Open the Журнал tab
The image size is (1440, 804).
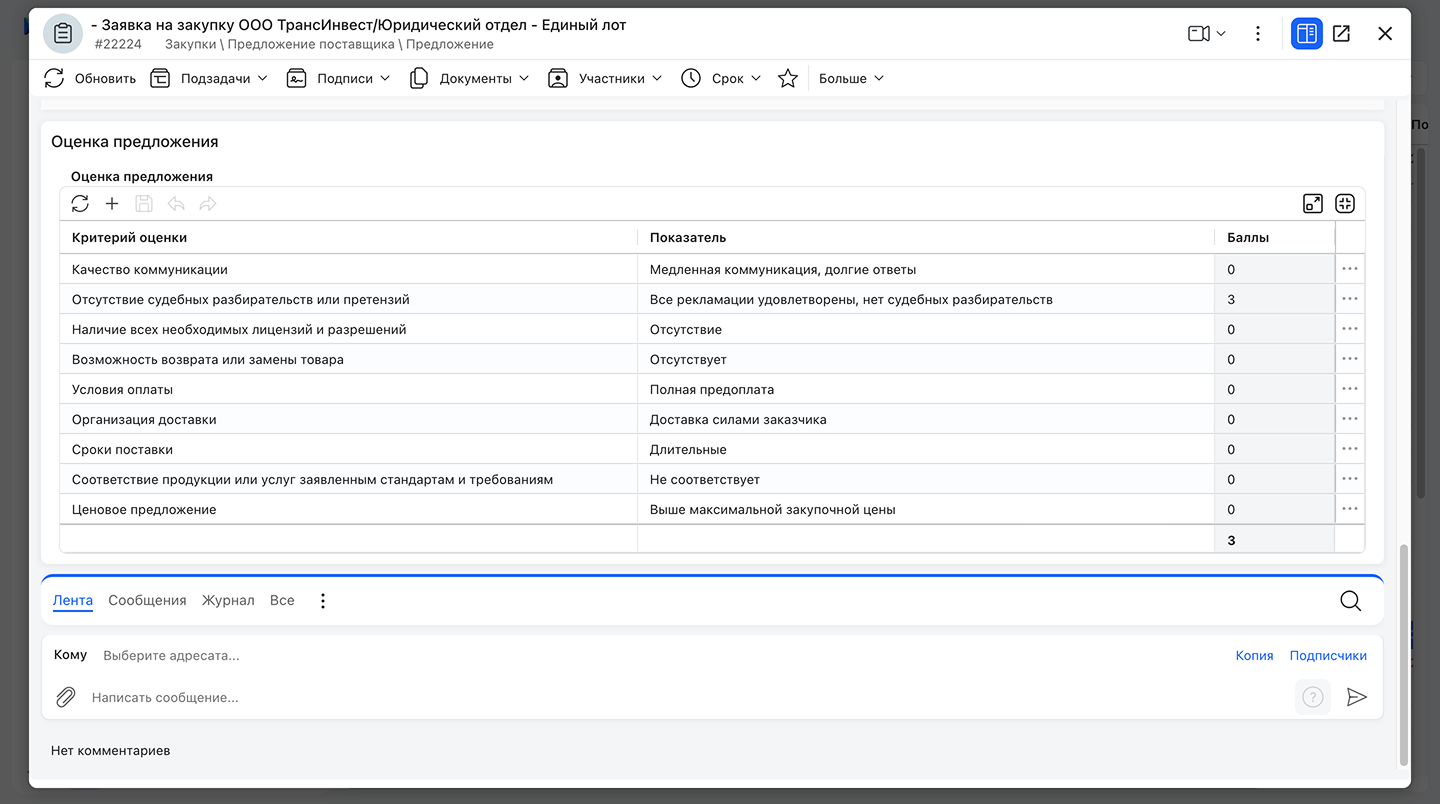click(x=228, y=601)
